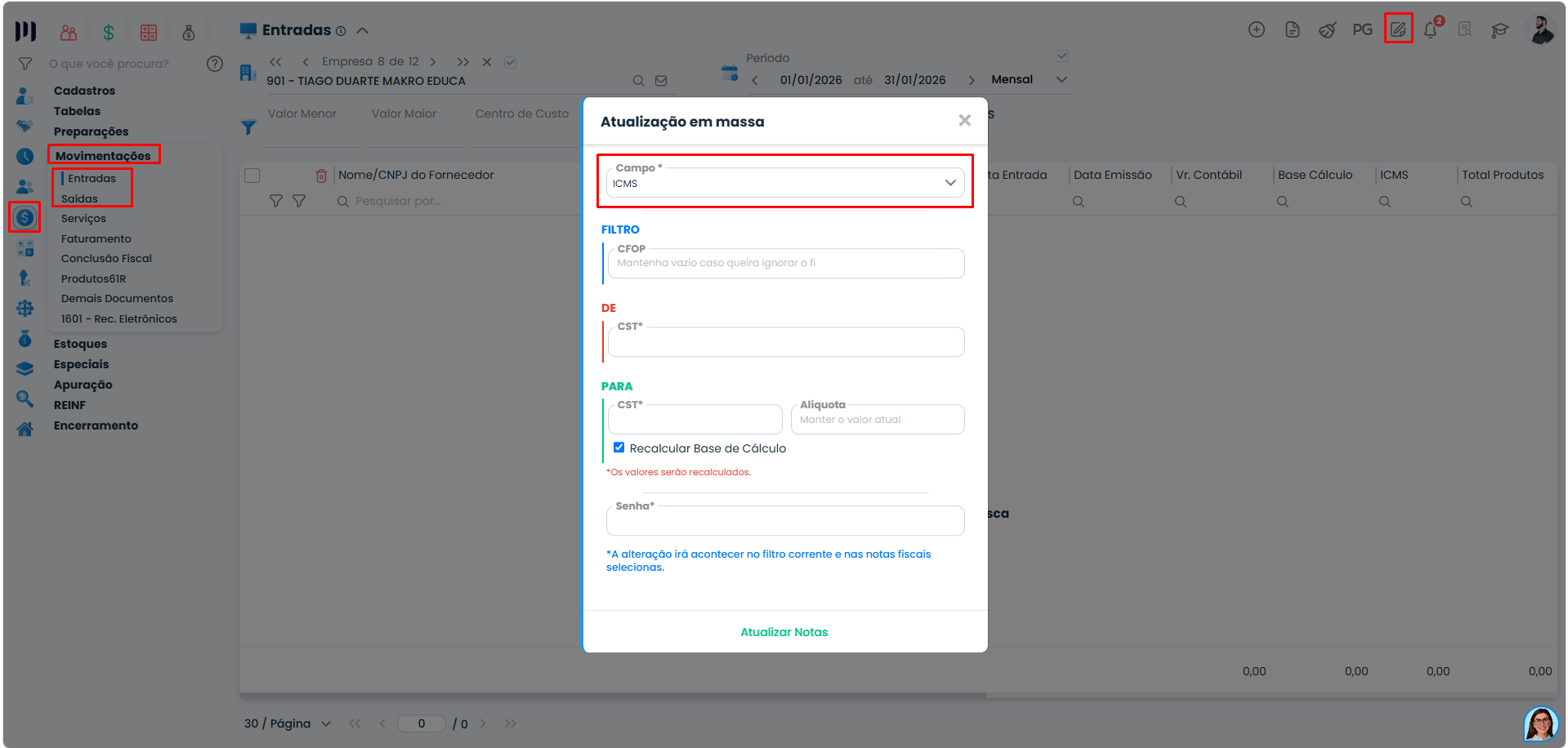Click Atualizar Notas button
Viewport: 1568px width, 748px height.
pos(784,632)
